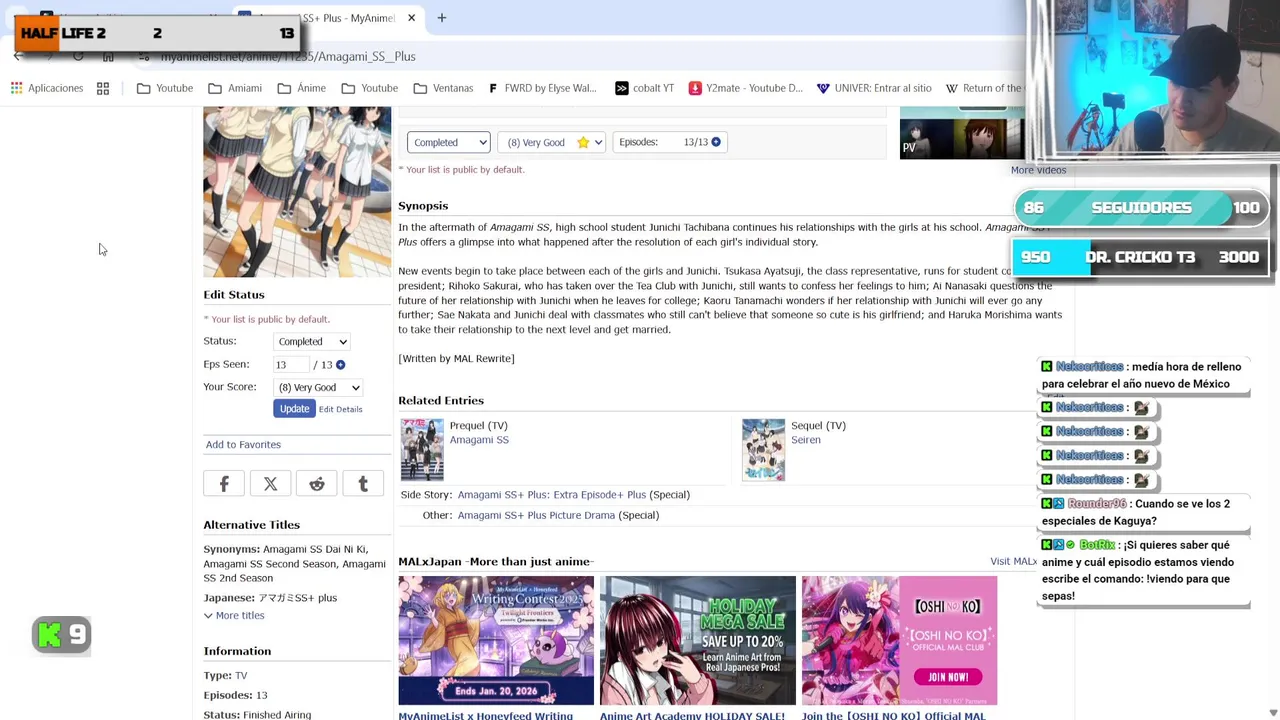Open the top Completed status dropdown
This screenshot has width=1280, height=720.
[448, 142]
